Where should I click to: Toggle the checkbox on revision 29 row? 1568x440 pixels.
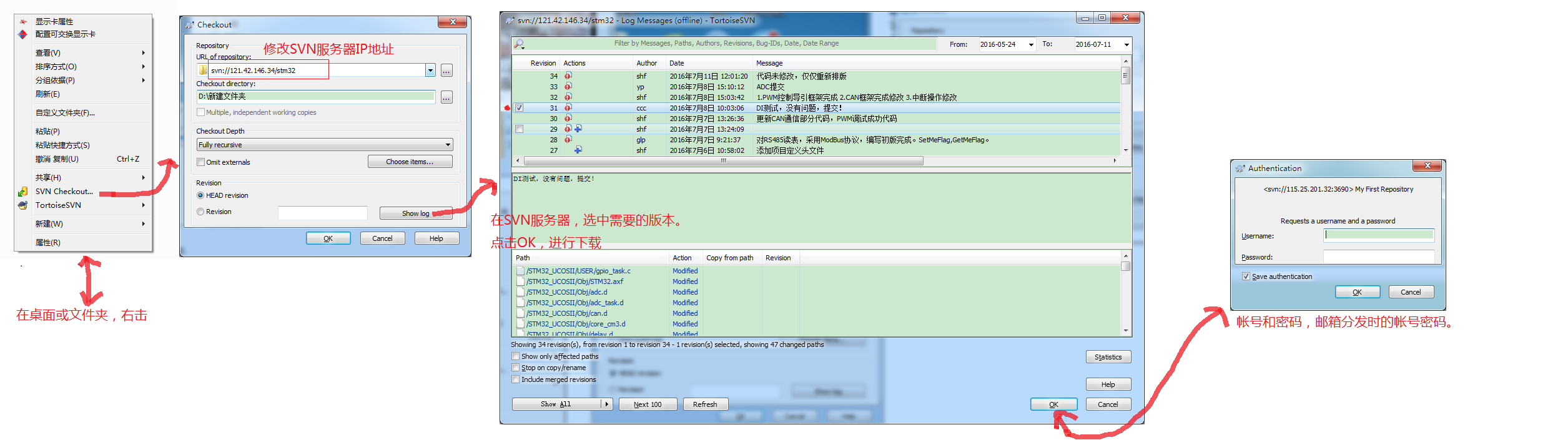(x=519, y=129)
